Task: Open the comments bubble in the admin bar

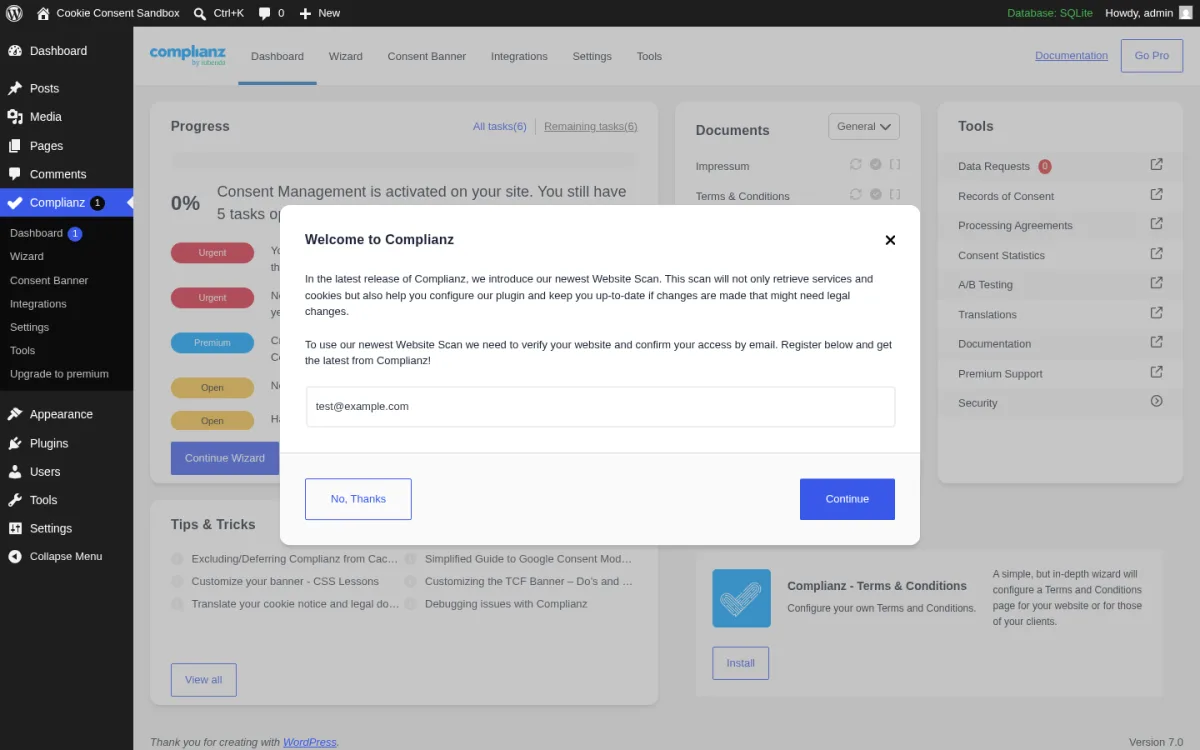Action: click(x=271, y=13)
